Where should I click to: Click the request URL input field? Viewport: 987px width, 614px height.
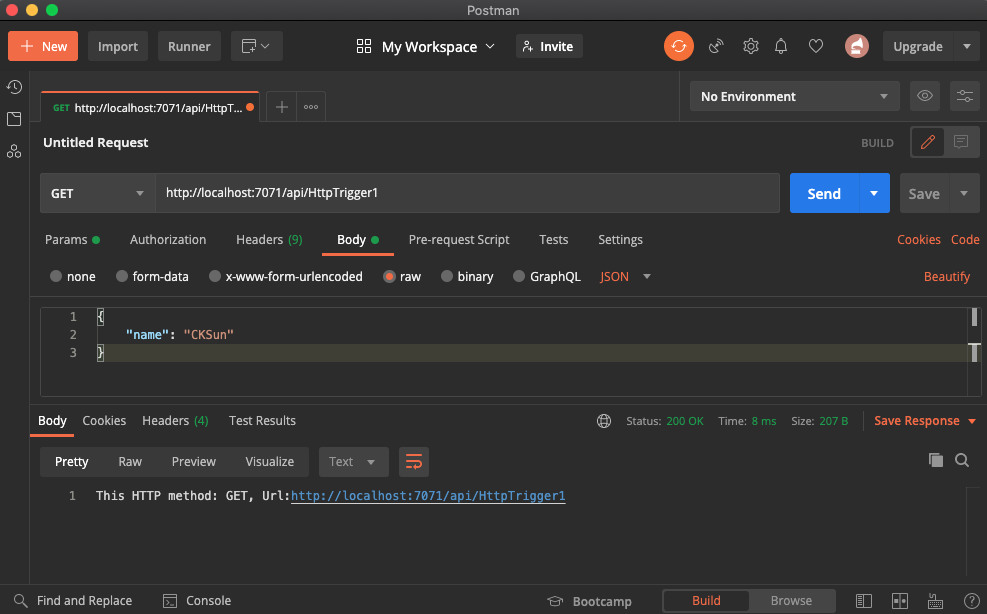pyautogui.click(x=467, y=193)
